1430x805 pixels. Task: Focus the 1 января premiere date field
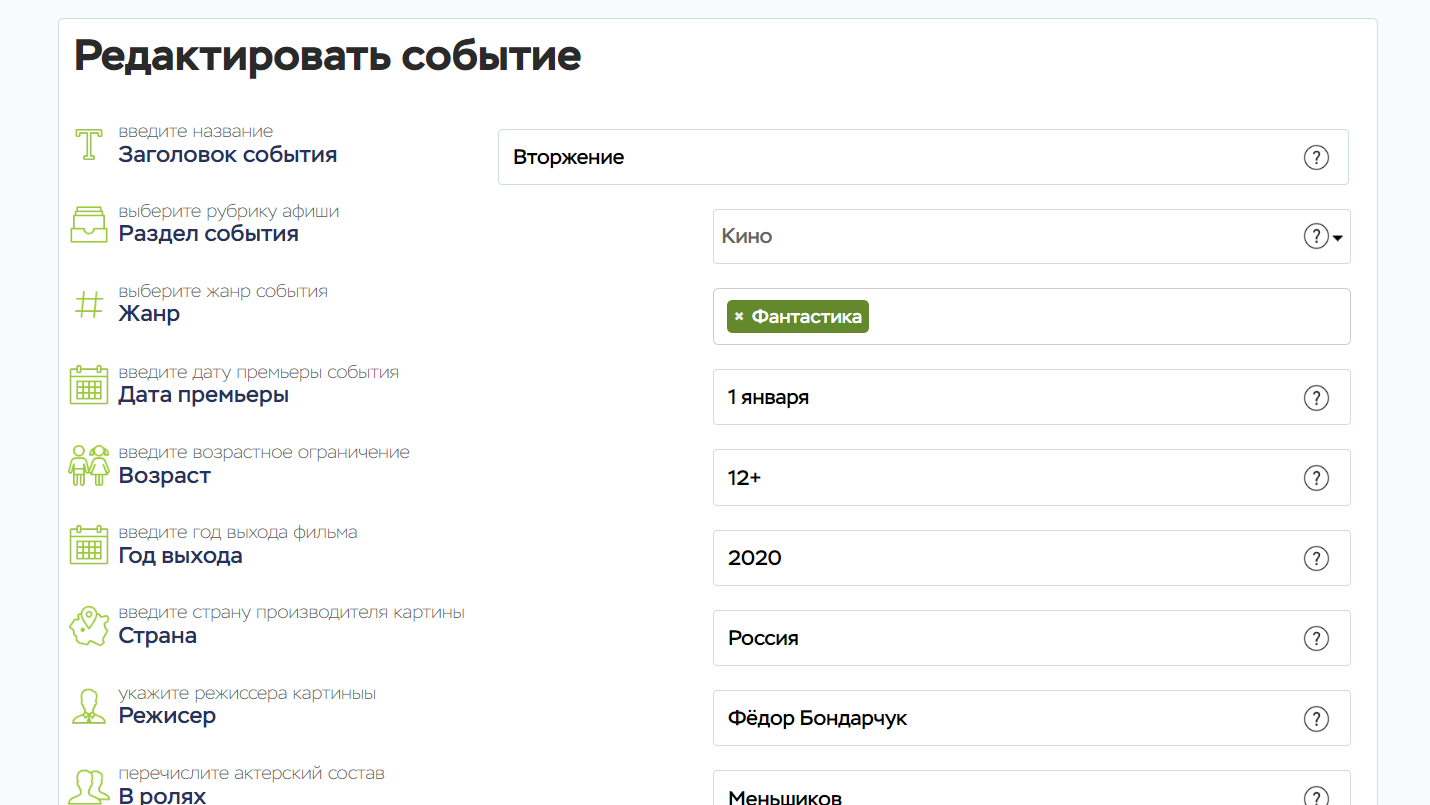click(1000, 398)
